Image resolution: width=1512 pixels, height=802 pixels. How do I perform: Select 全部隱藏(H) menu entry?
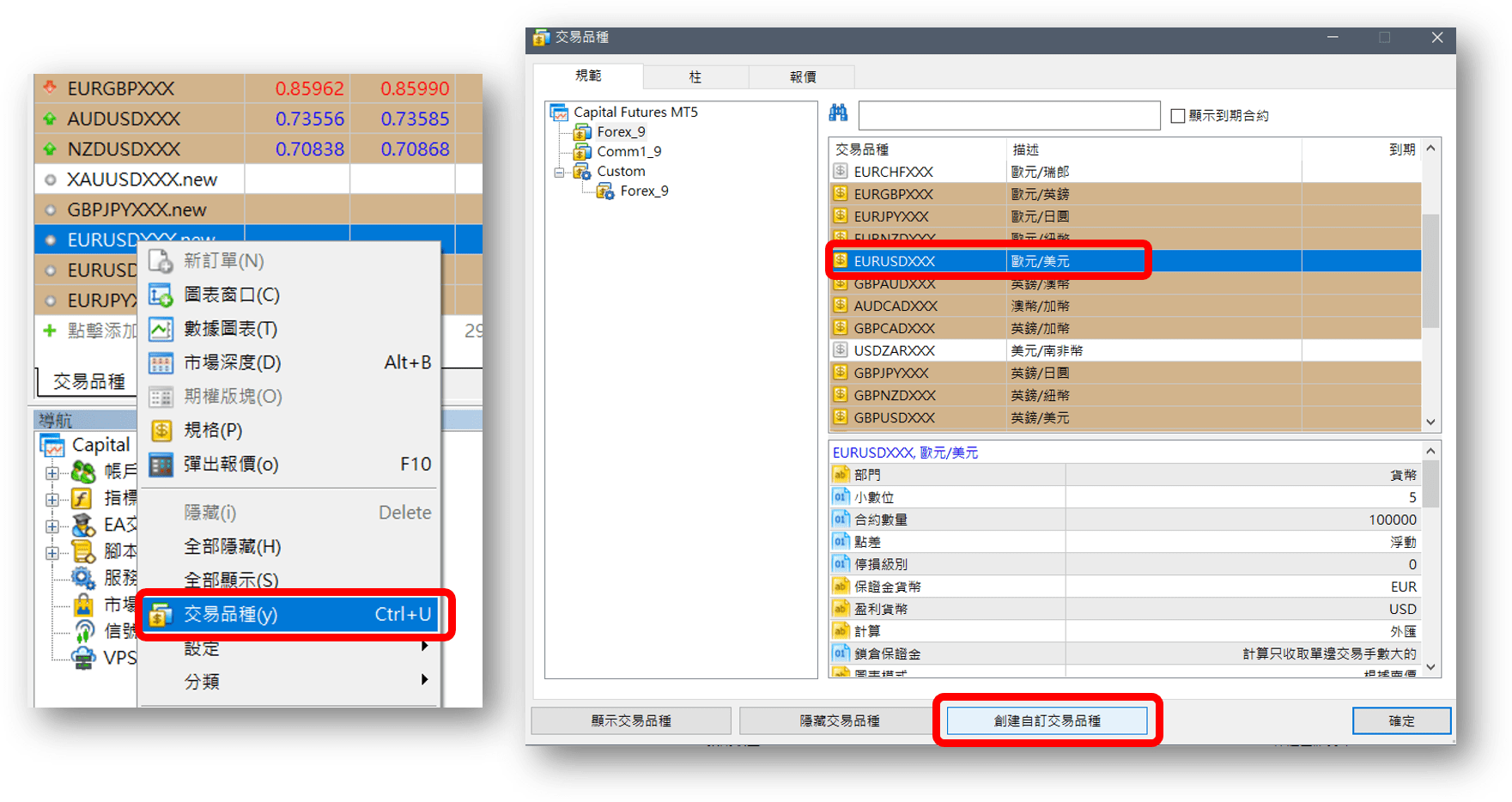pos(289,546)
